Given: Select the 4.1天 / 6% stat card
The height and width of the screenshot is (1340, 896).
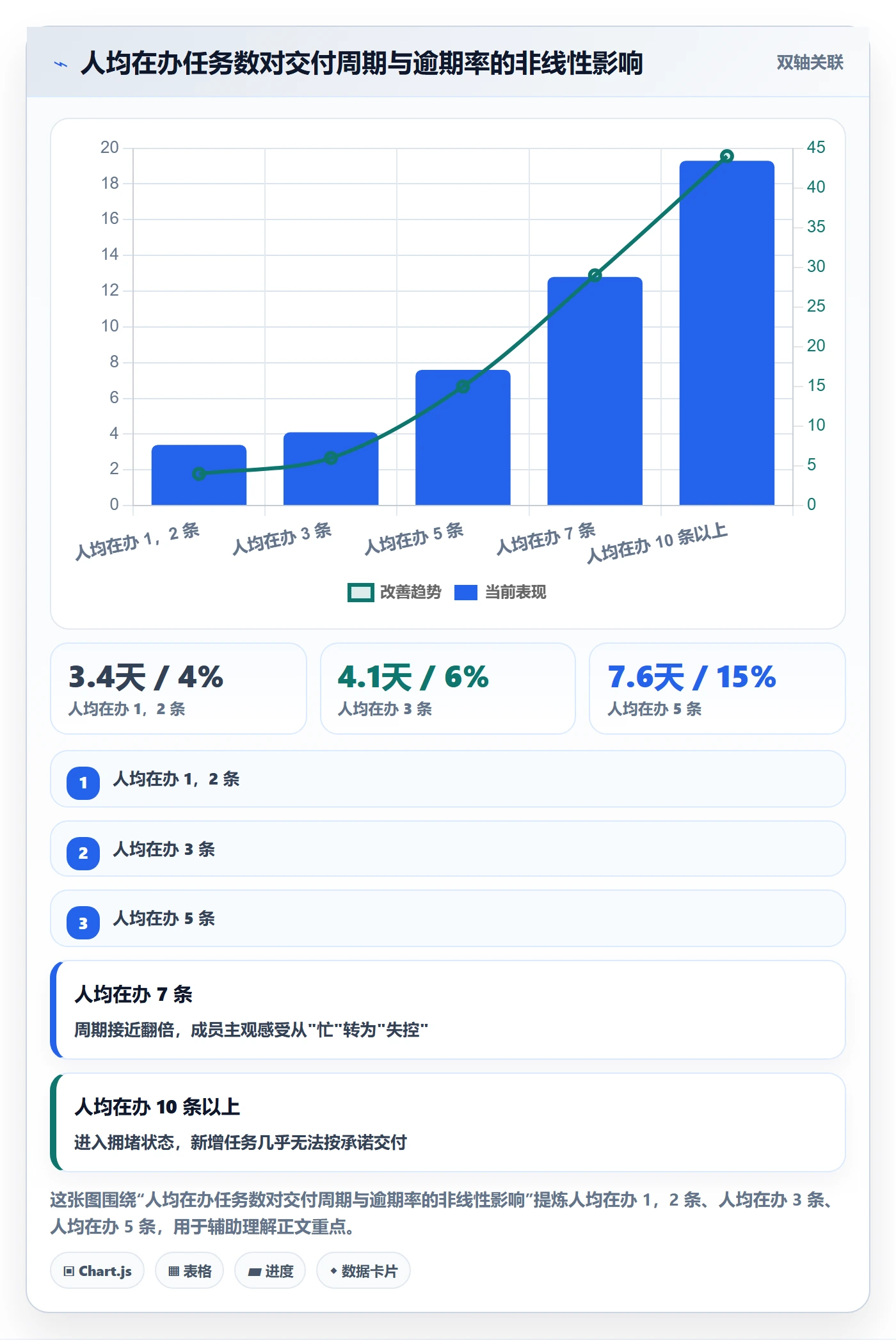Looking at the screenshot, I should pos(448,689).
